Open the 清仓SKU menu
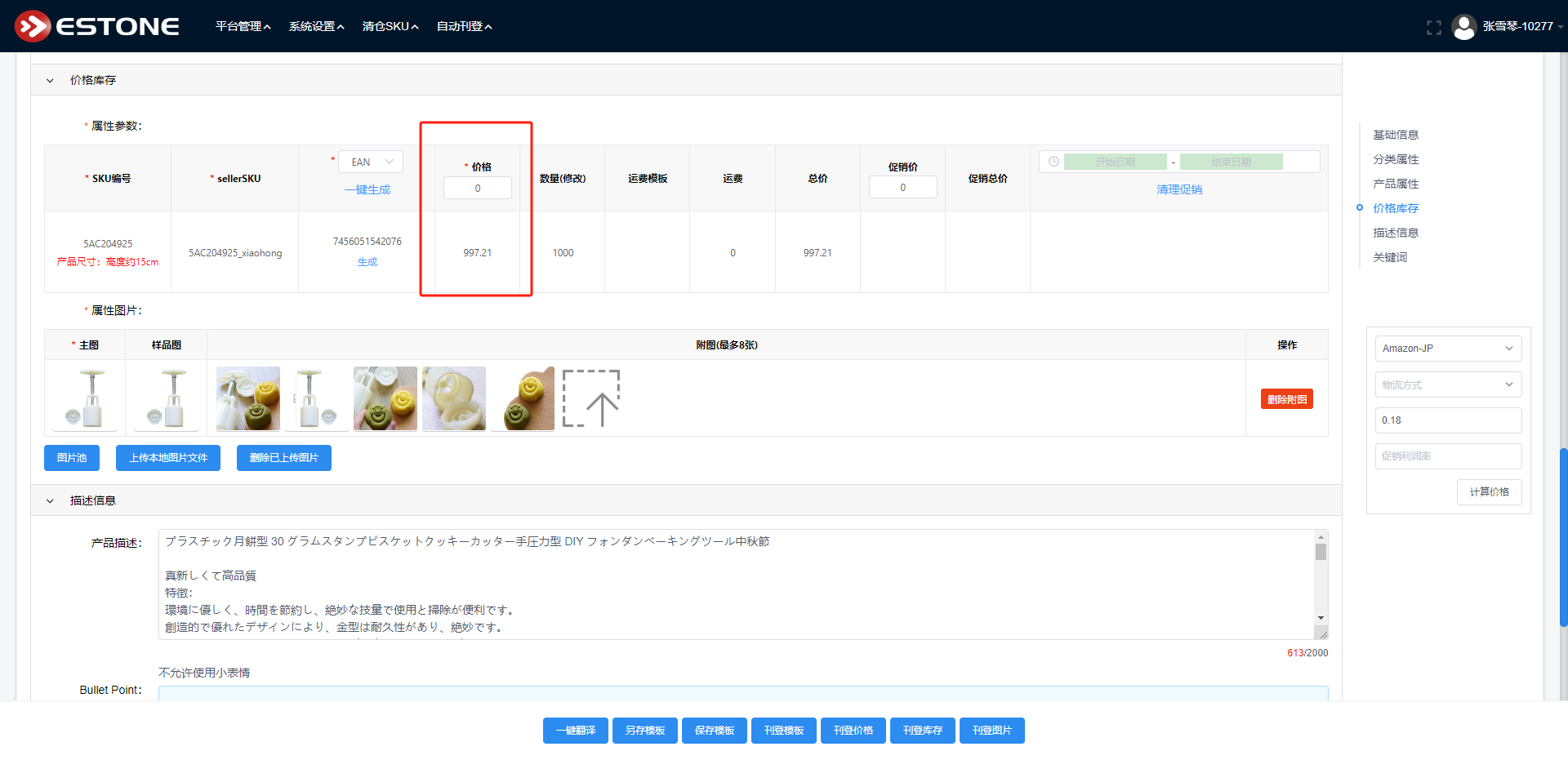 pos(390,26)
